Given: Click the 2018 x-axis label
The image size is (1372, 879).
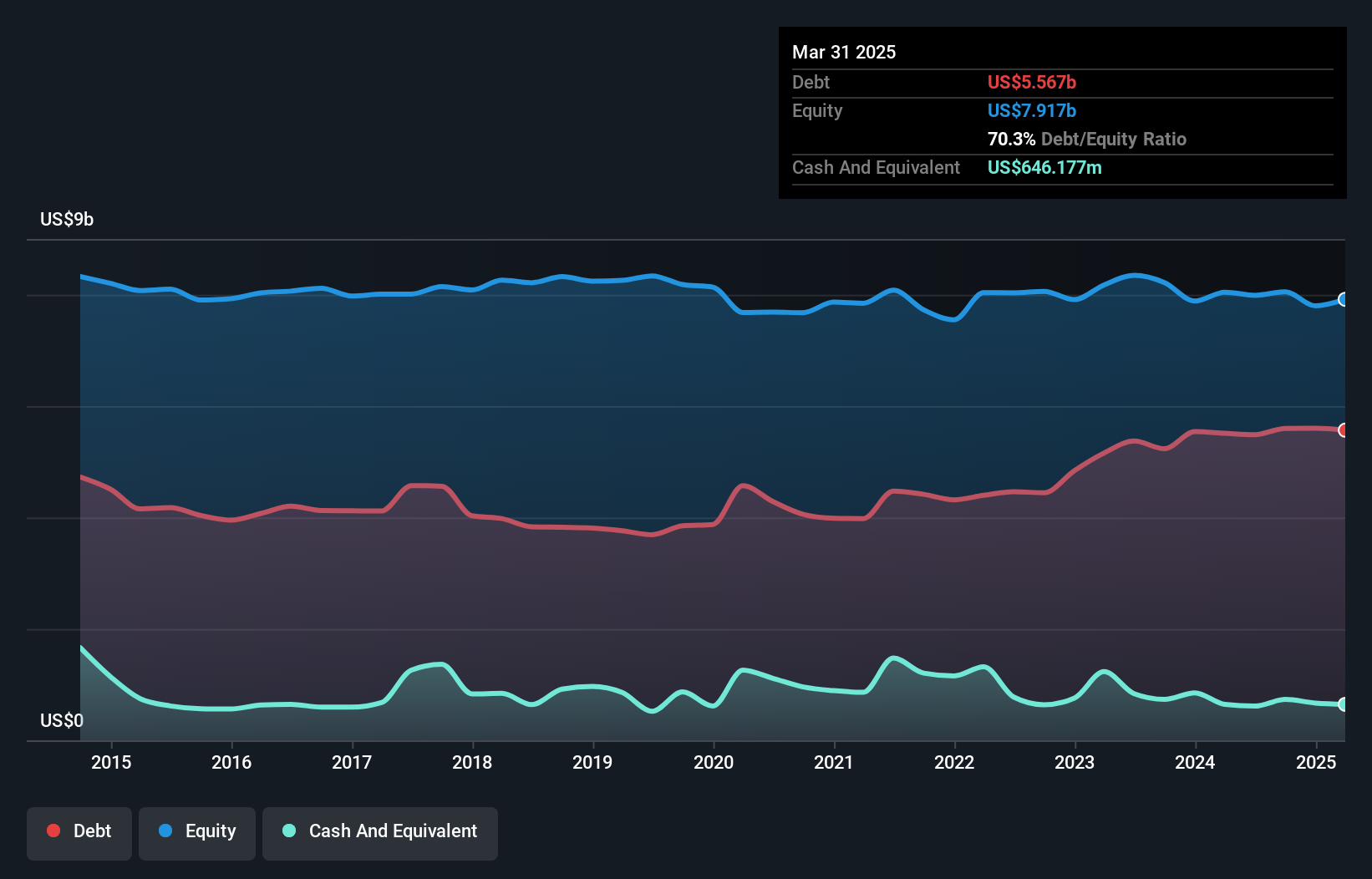Looking at the screenshot, I should point(472,762).
